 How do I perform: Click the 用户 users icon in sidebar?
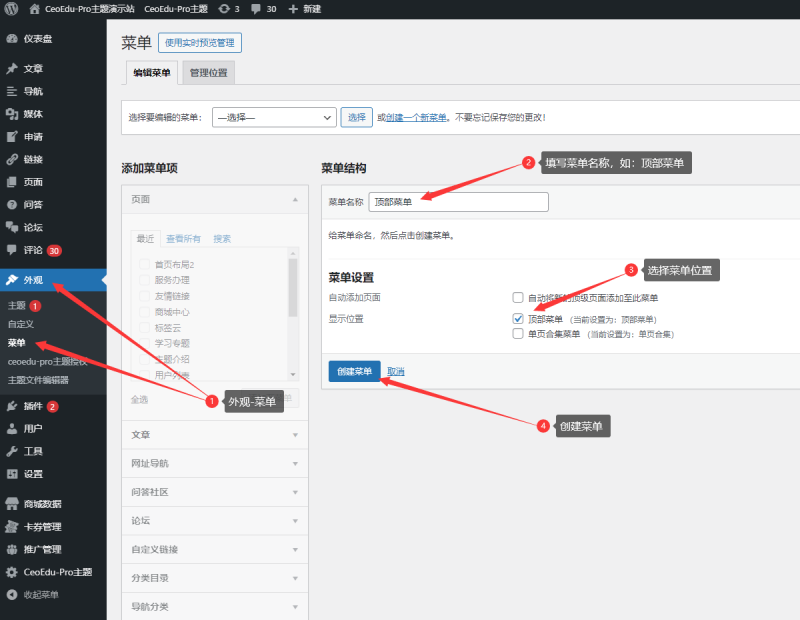(12, 429)
